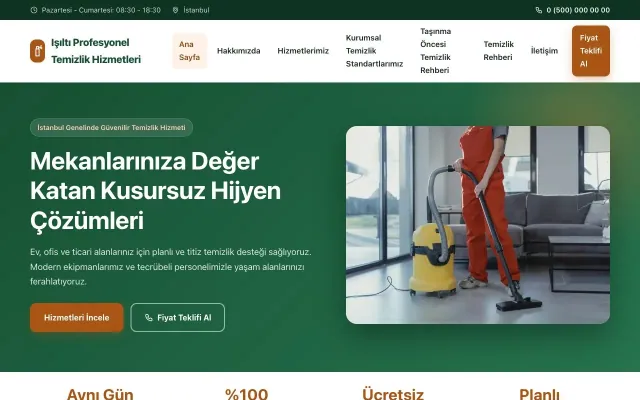Image resolution: width=640 pixels, height=400 pixels.
Task: Go to the Hakkımızda page
Action: tap(239, 51)
